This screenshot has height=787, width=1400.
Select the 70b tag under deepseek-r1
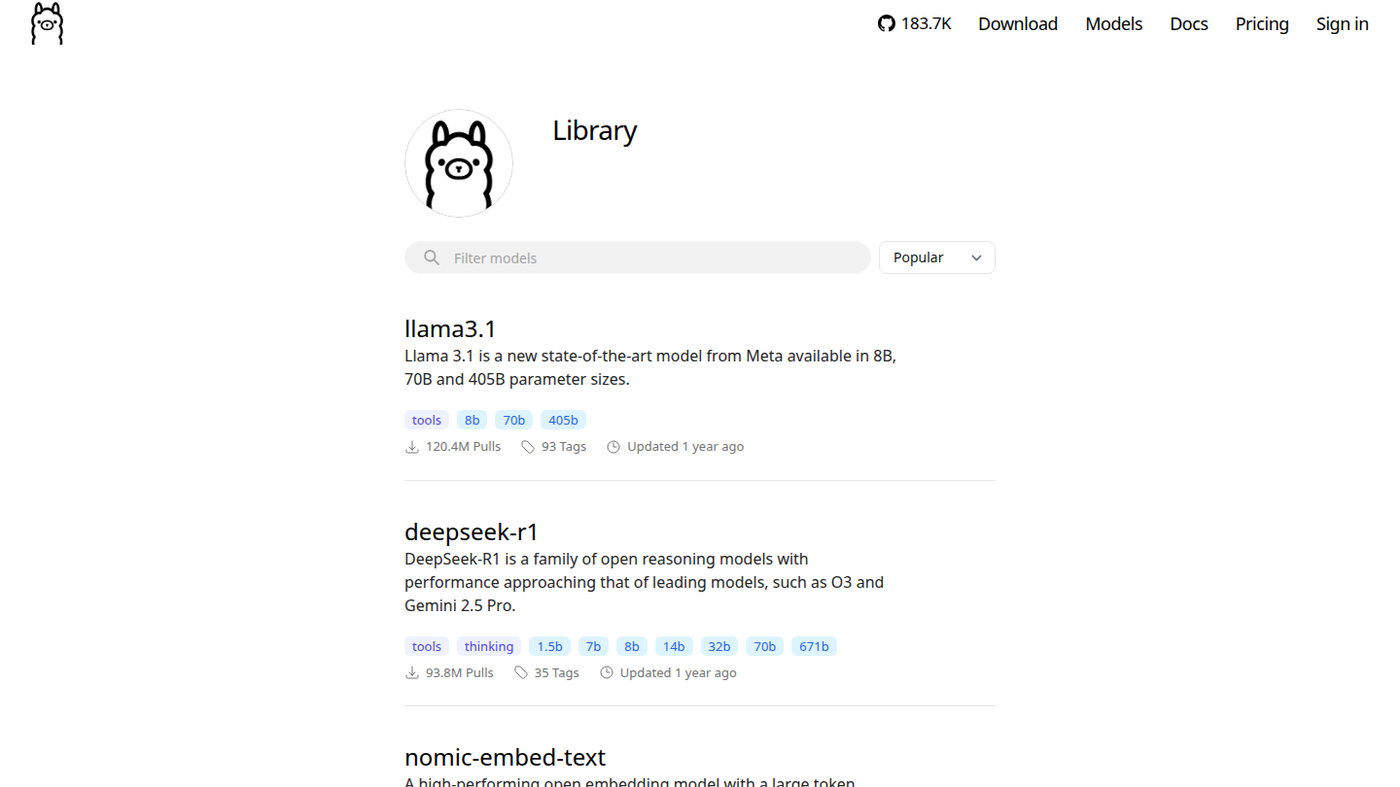[765, 646]
